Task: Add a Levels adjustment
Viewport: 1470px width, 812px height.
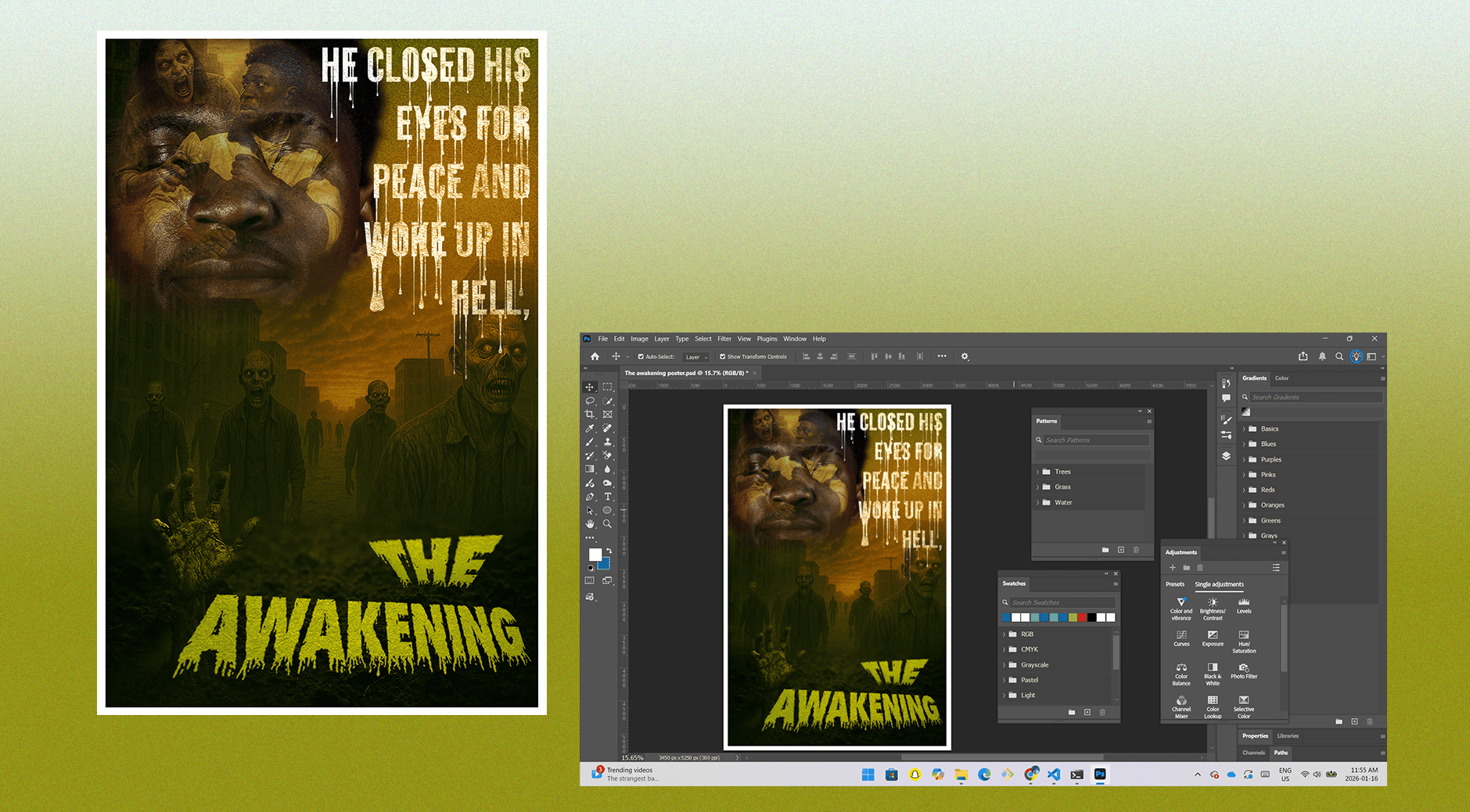Action: 1244,605
